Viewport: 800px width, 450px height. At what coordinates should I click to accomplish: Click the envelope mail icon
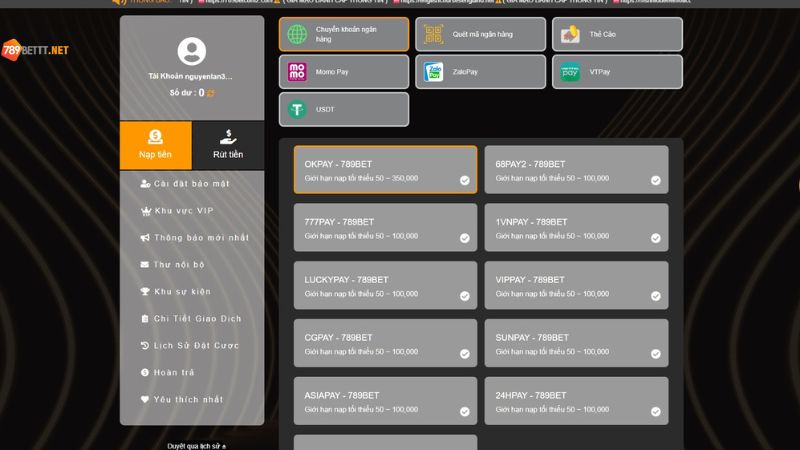145,265
